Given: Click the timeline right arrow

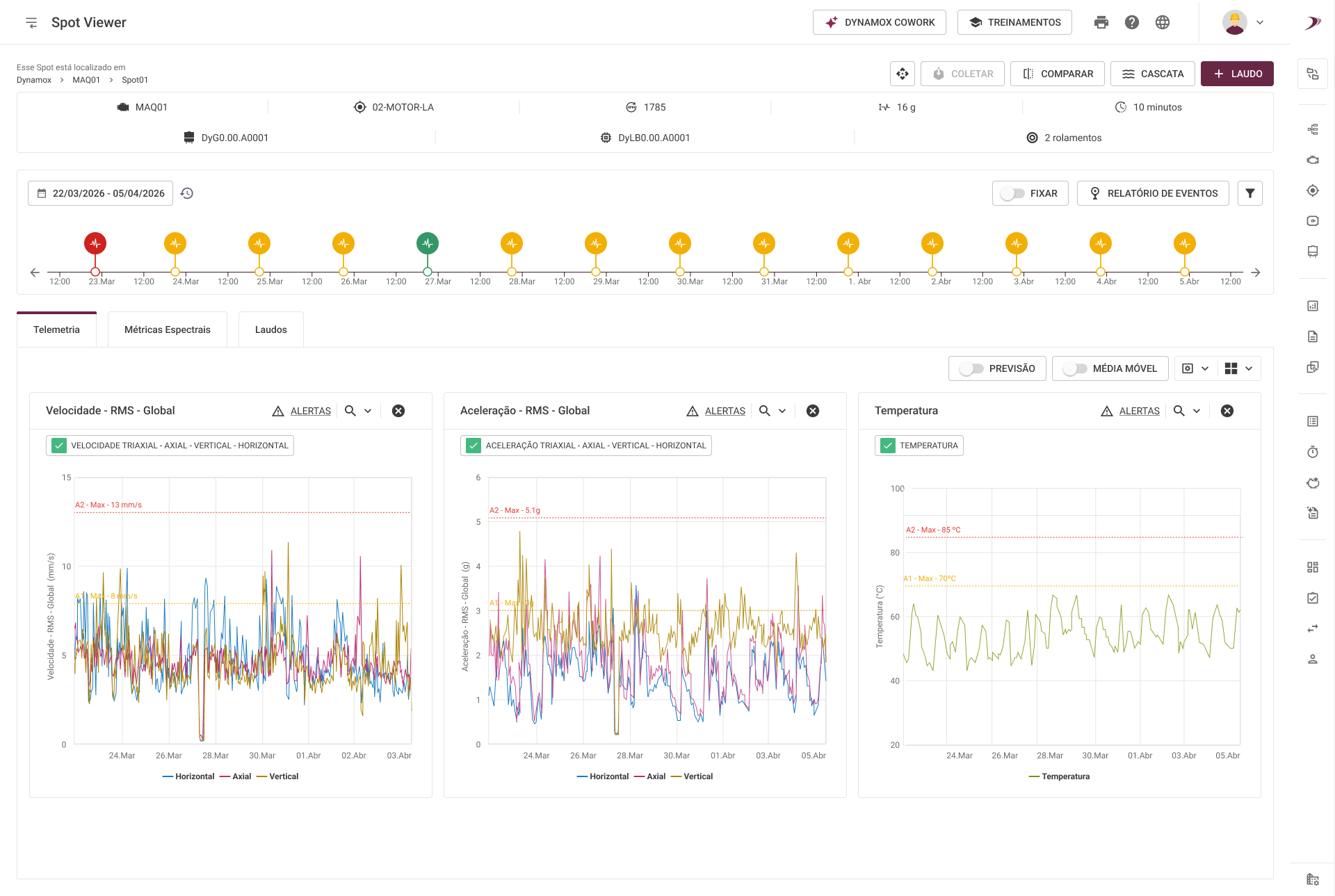Looking at the screenshot, I should [1256, 272].
